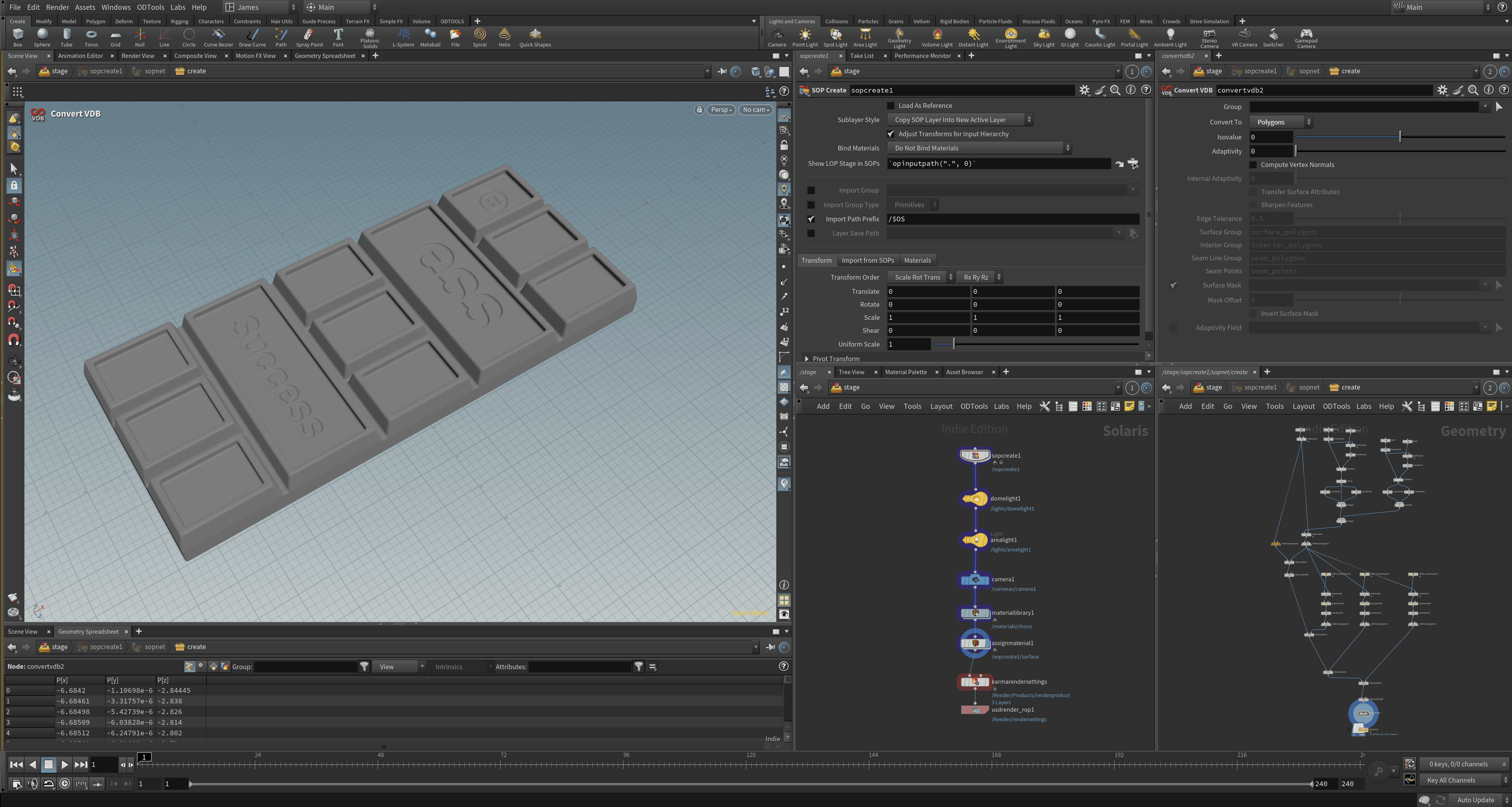Open the Sublayer Style dropdown
This screenshot has width=1512, height=807.
[960, 120]
